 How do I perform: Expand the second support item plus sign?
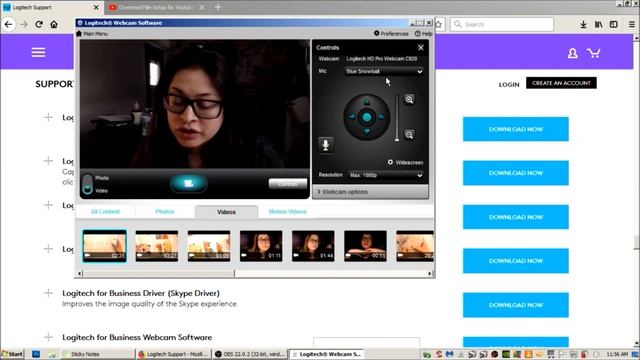click(x=48, y=161)
